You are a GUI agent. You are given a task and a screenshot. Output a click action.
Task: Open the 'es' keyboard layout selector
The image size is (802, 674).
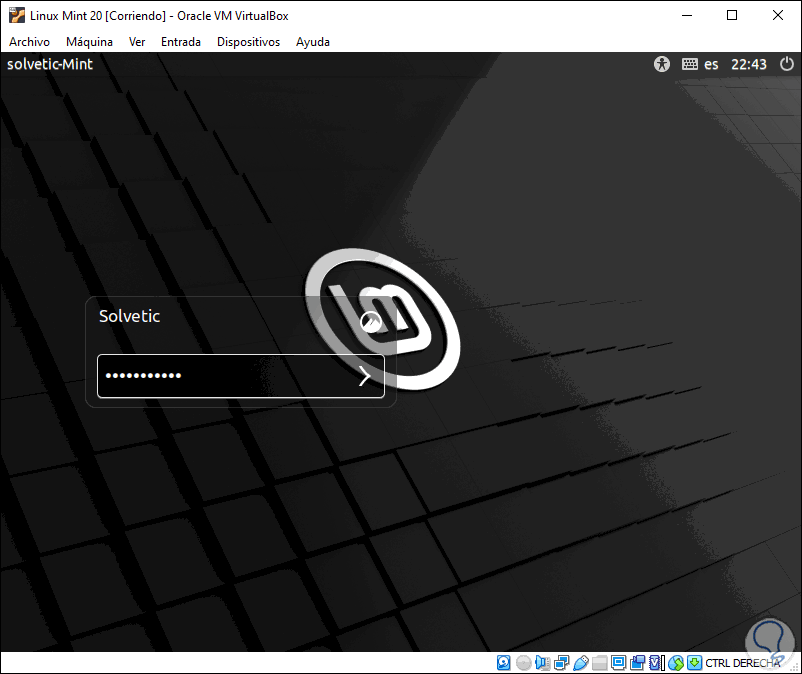tap(711, 64)
